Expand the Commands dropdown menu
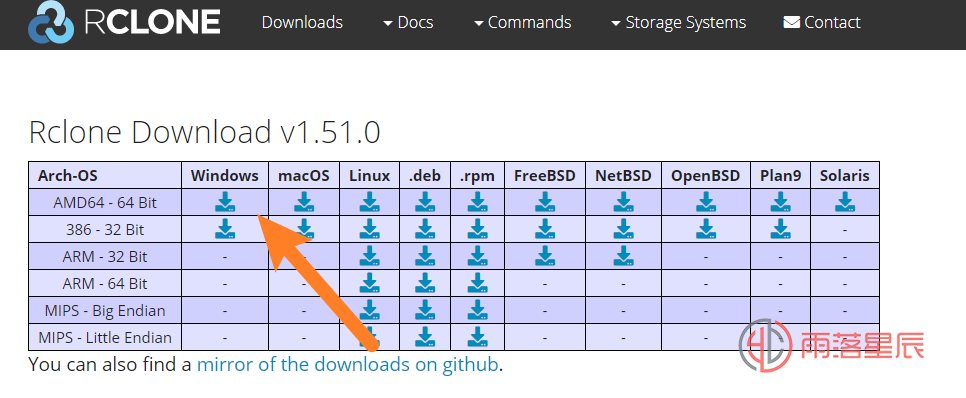 coord(522,23)
